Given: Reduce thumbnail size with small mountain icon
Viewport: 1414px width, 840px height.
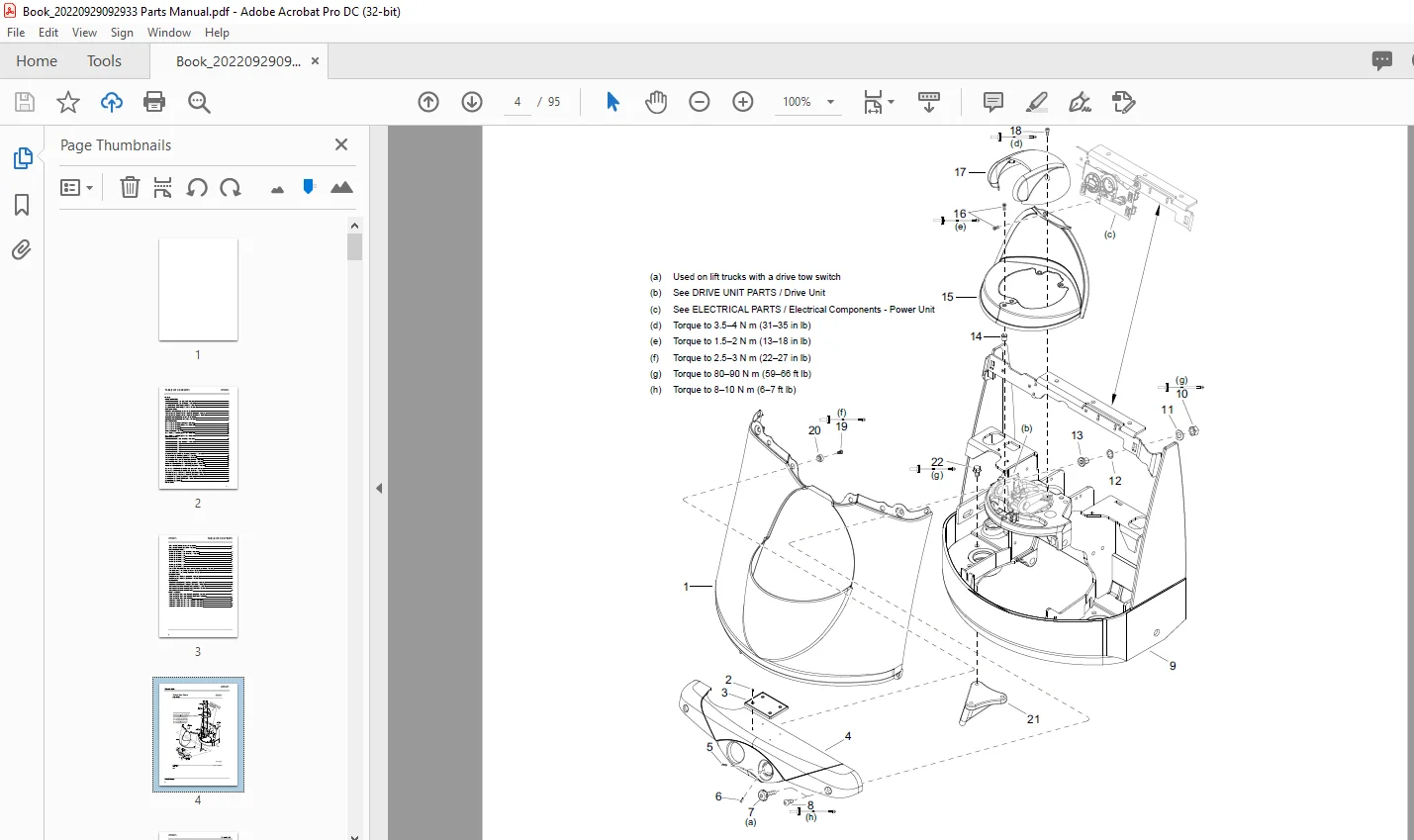Looking at the screenshot, I should point(277,189).
